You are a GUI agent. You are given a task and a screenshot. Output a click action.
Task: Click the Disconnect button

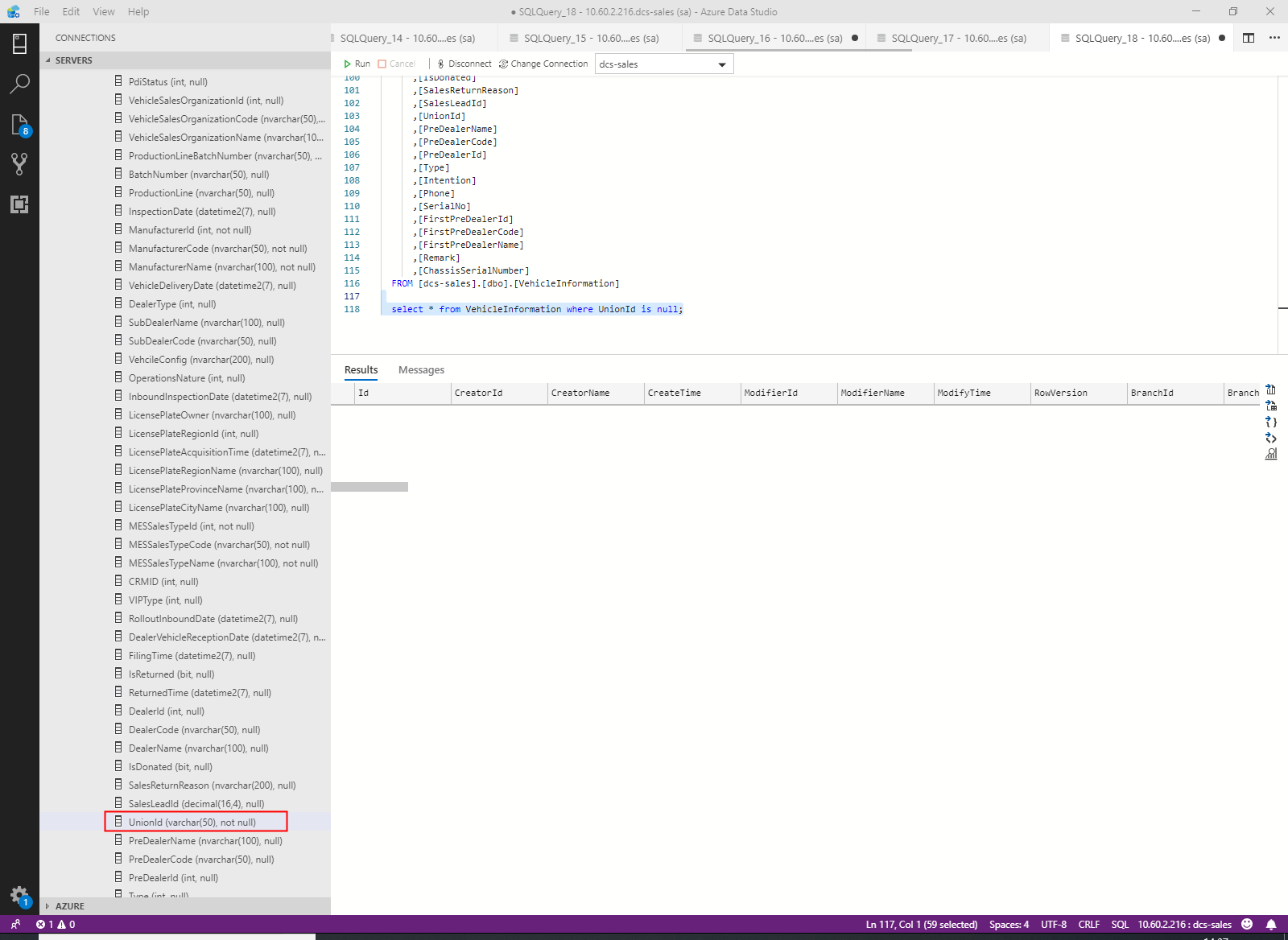coord(464,64)
